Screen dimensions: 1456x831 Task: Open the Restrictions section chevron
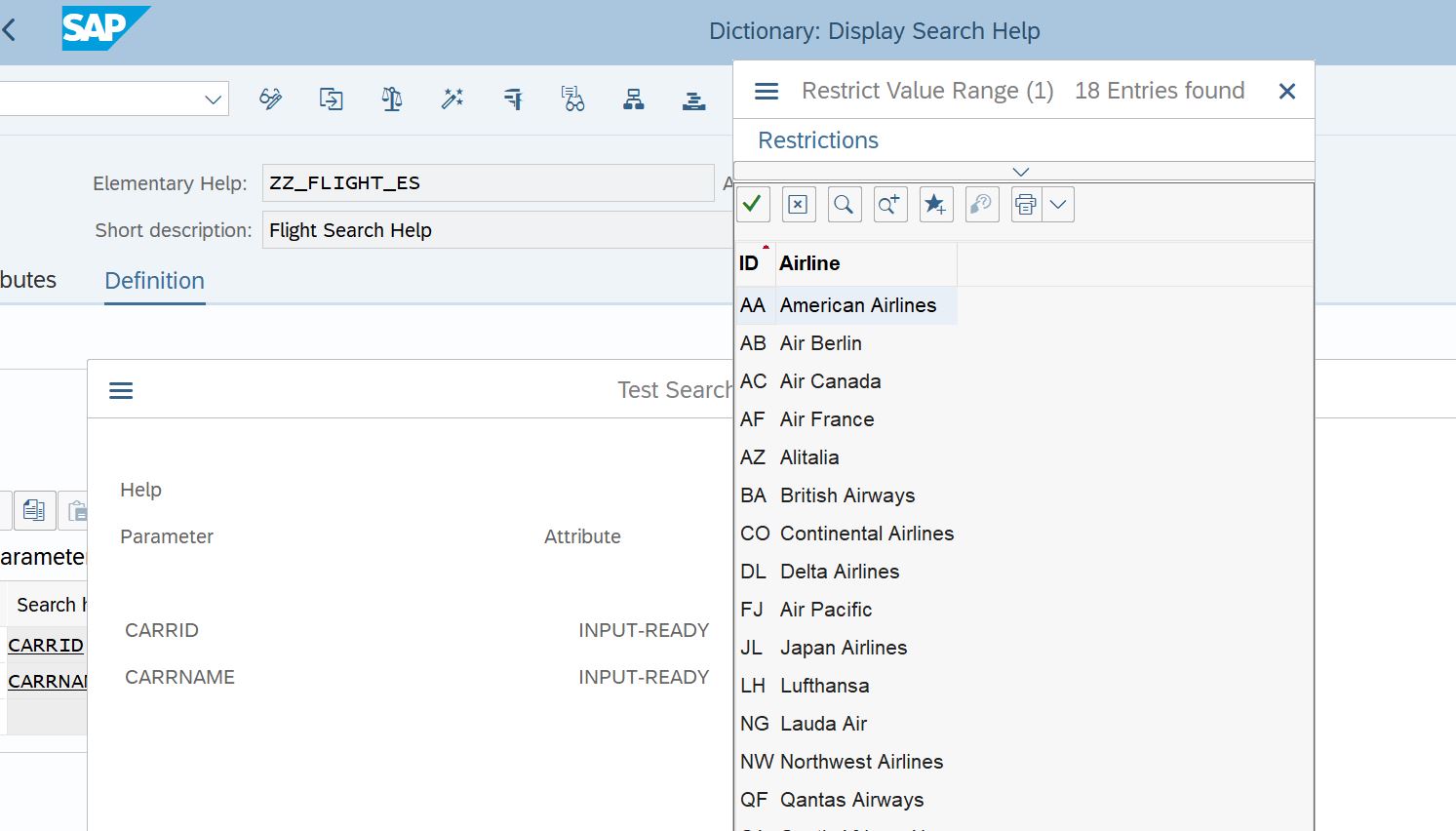click(1021, 171)
